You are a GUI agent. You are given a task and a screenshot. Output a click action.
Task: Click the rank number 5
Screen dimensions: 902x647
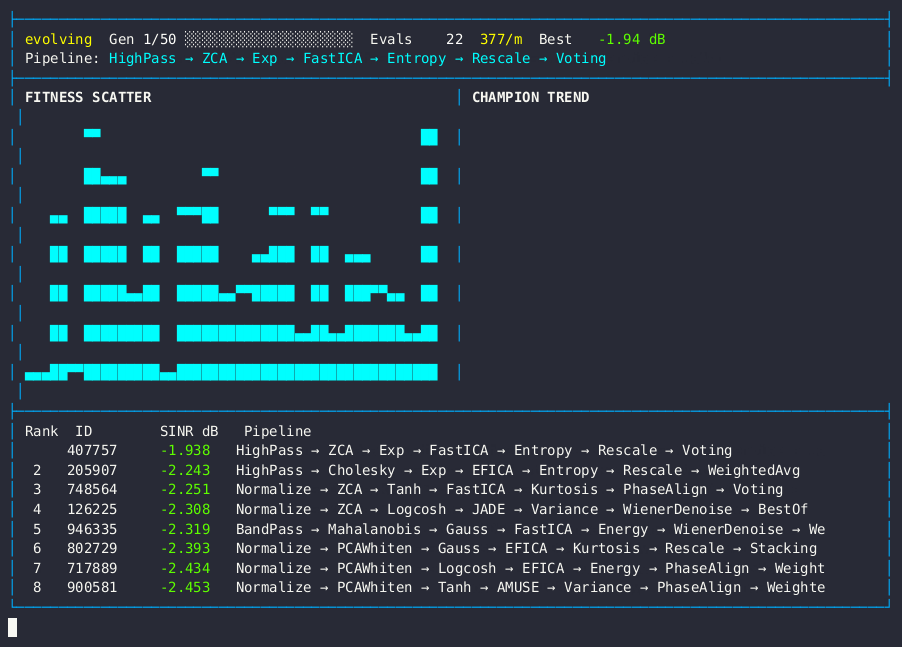coord(37,529)
